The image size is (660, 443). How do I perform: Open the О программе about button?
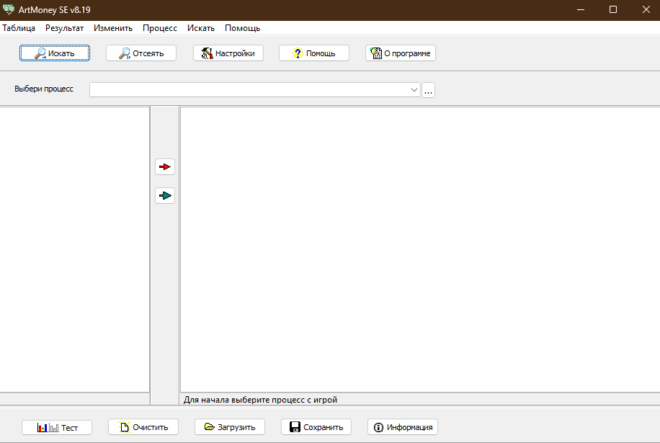pos(400,53)
